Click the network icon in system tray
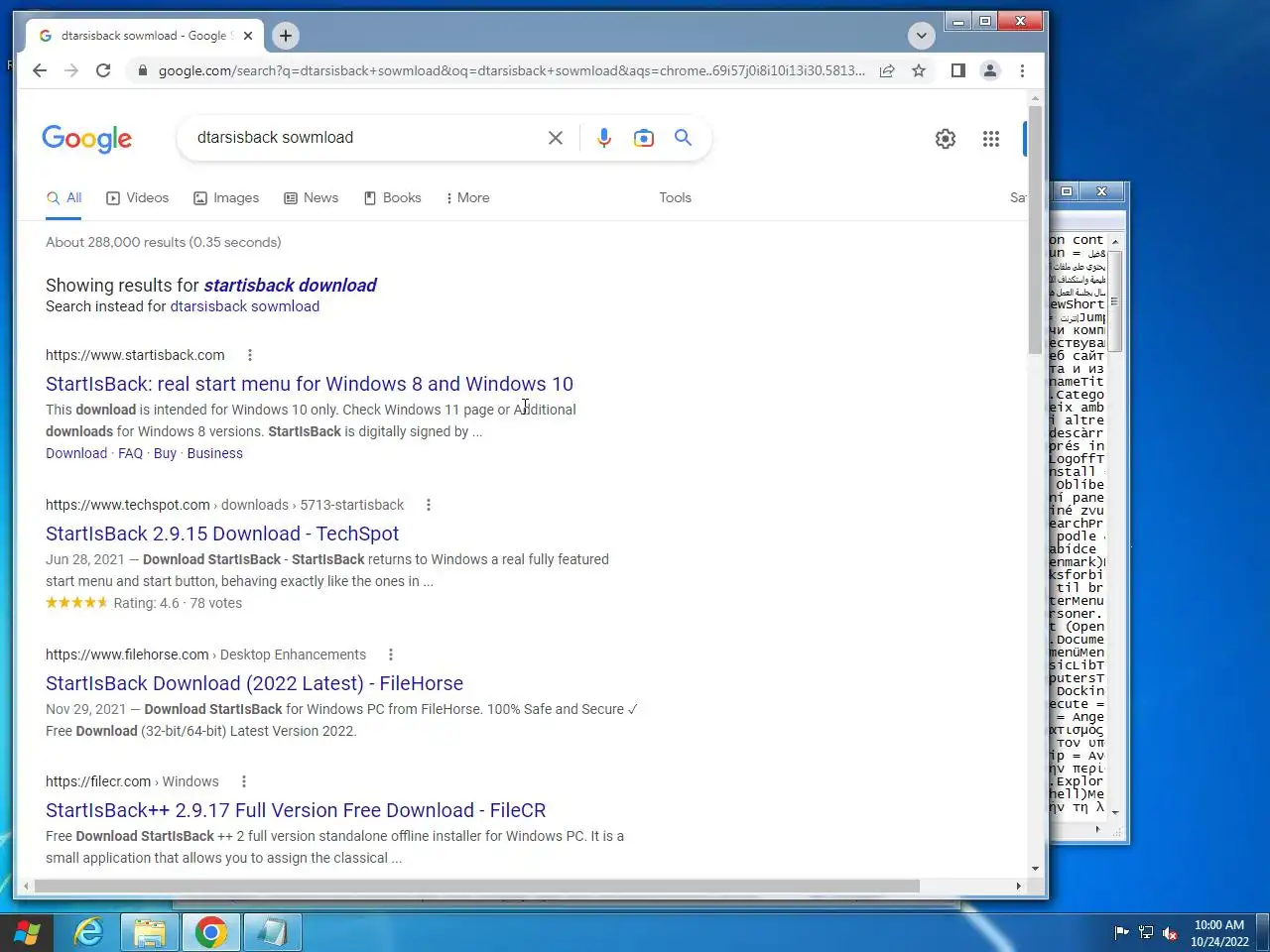This screenshot has width=1270, height=952. pyautogui.click(x=1146, y=932)
